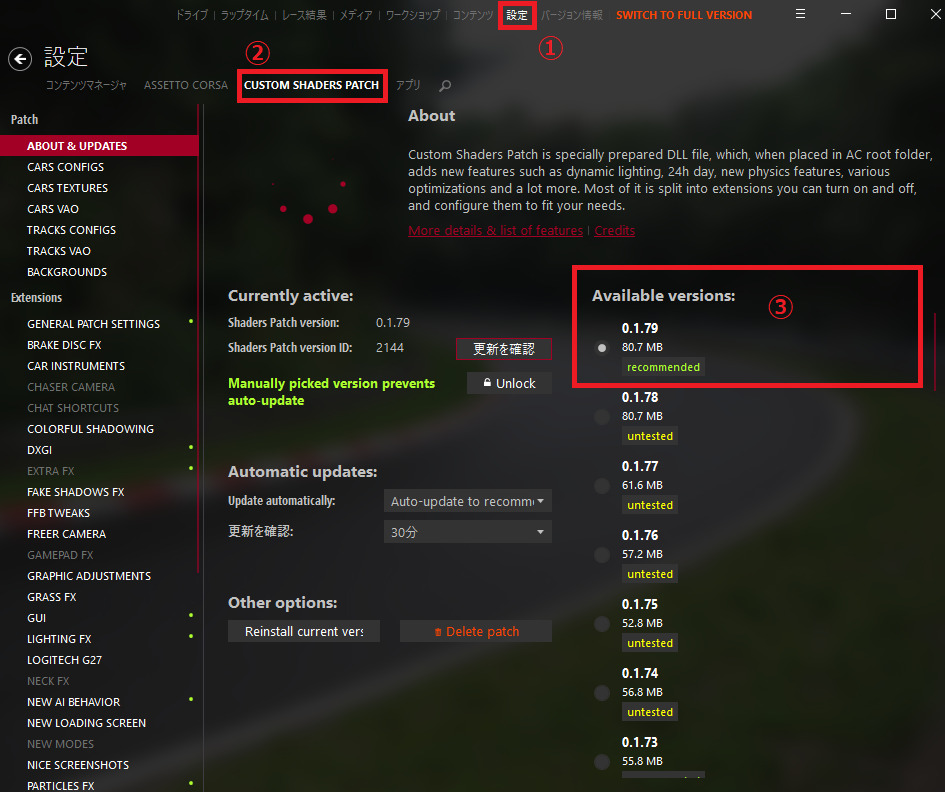Open the hamburger menu icon
The width and height of the screenshot is (945, 792).
(800, 14)
